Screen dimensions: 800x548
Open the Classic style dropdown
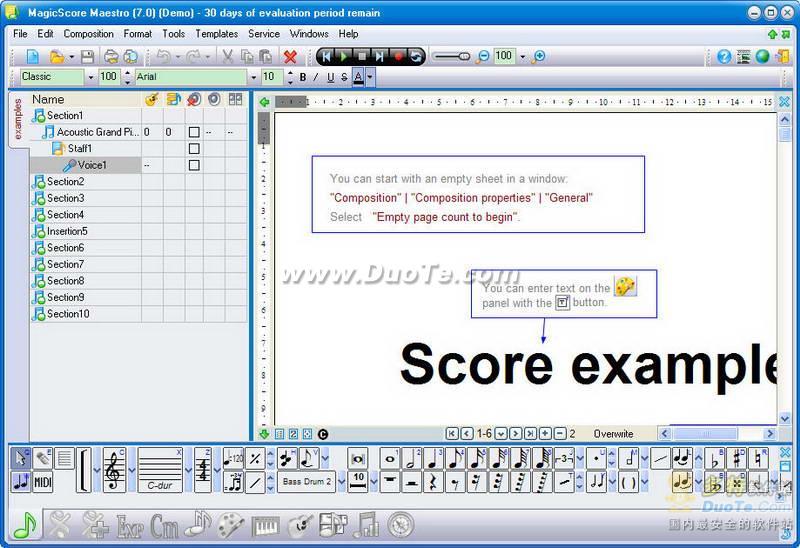click(91, 77)
